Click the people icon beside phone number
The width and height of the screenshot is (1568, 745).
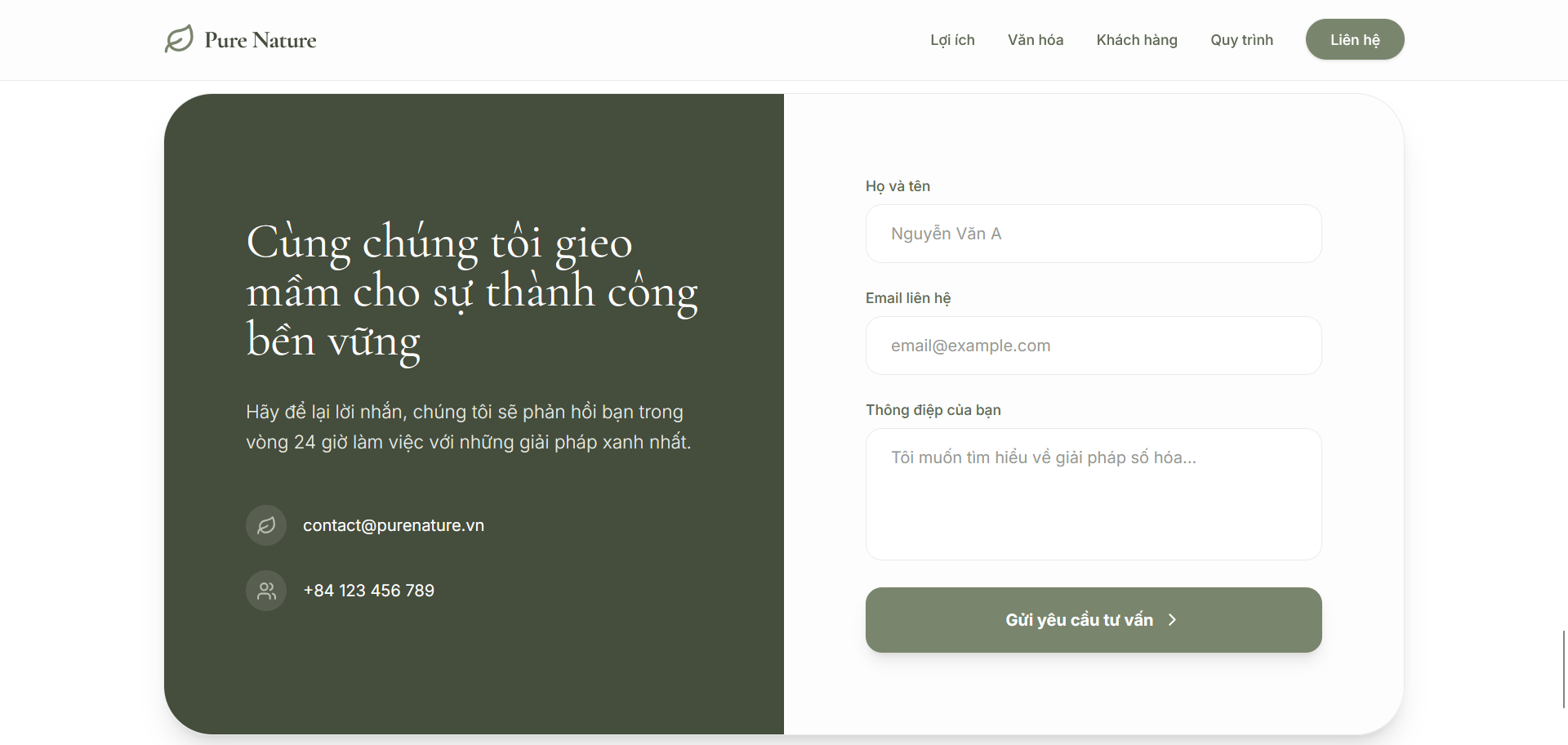pos(266,591)
